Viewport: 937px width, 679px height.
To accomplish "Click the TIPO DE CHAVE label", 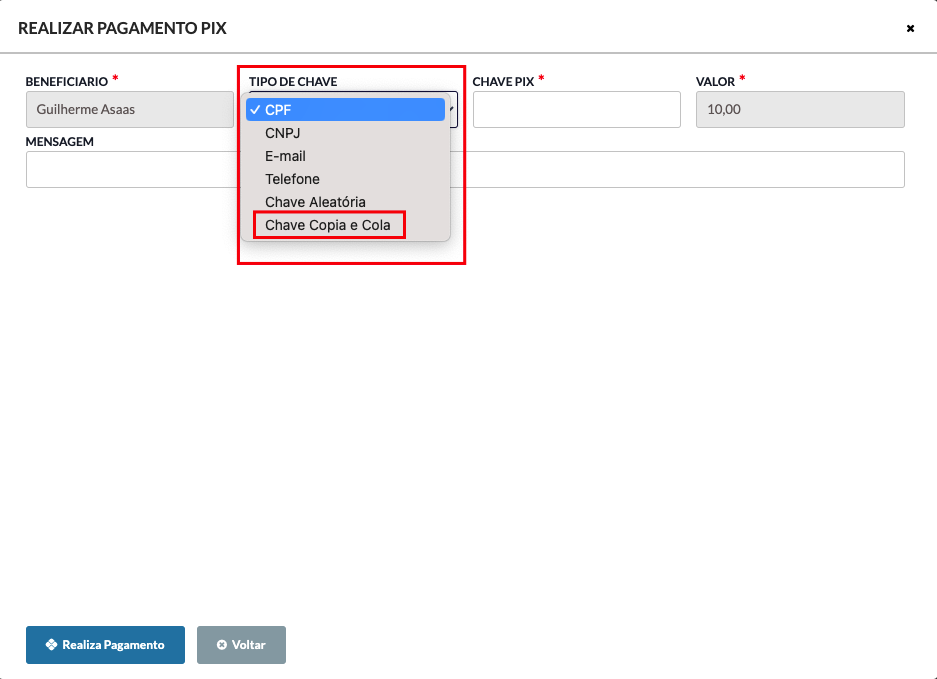I will pyautogui.click(x=293, y=81).
